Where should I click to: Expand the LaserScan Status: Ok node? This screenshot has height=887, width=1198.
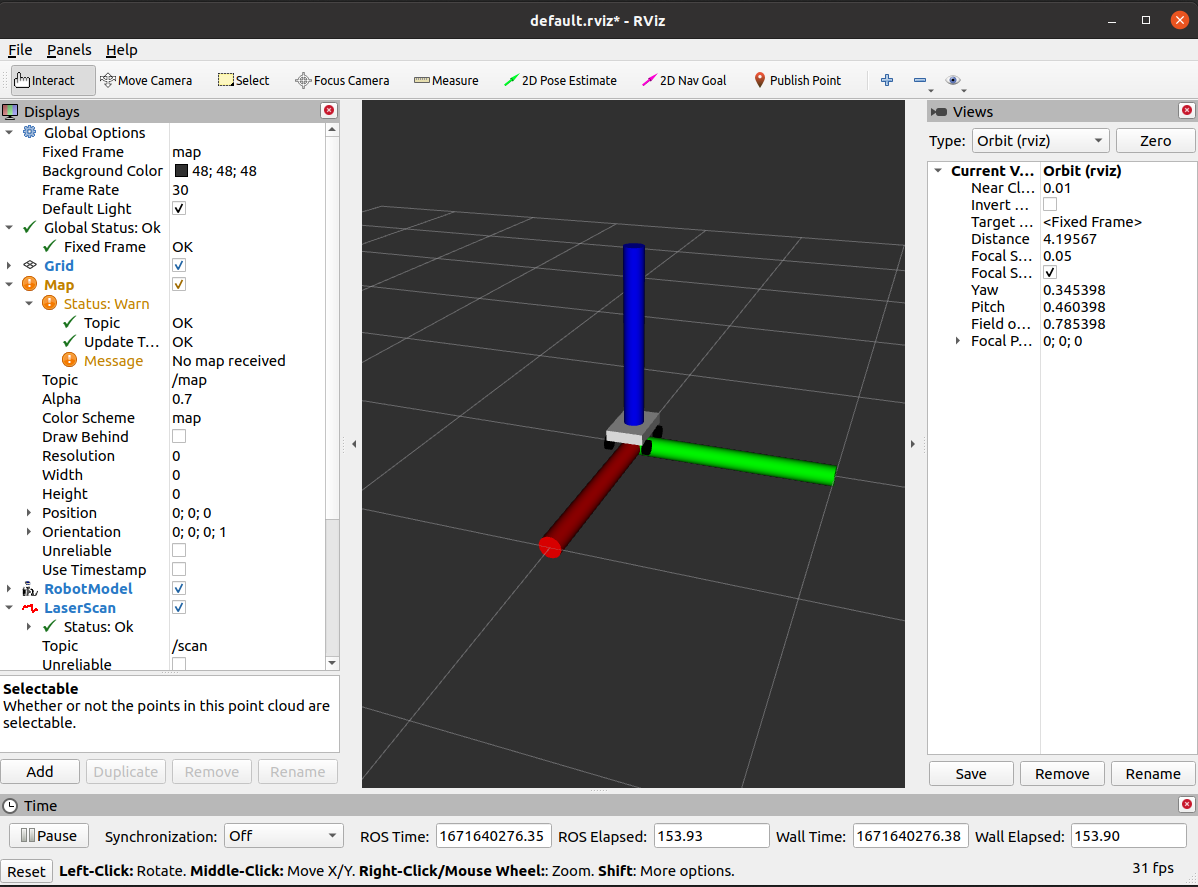(29, 626)
